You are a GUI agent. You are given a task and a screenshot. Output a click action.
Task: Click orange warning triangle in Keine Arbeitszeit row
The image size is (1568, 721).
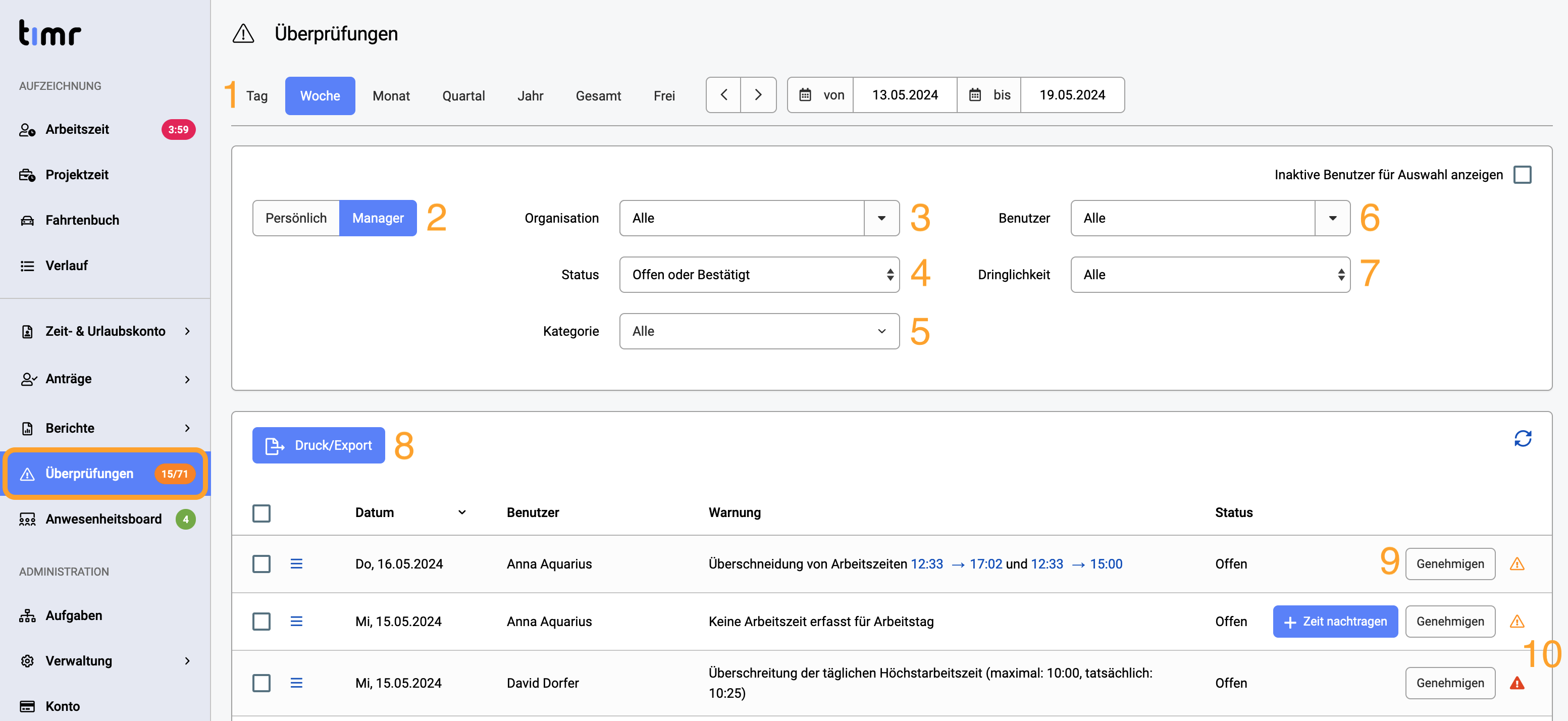pyautogui.click(x=1517, y=622)
